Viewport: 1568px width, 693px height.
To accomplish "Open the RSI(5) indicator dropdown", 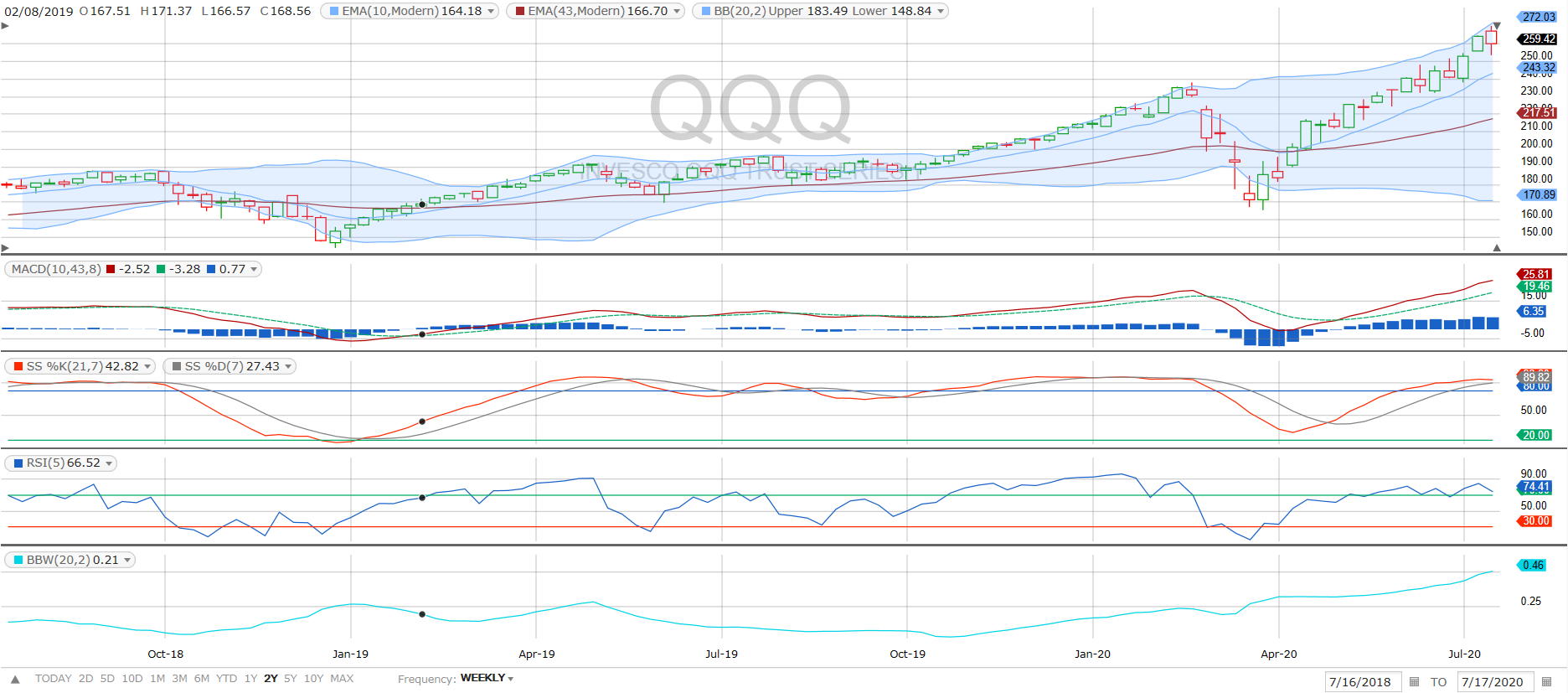I will pyautogui.click(x=109, y=463).
